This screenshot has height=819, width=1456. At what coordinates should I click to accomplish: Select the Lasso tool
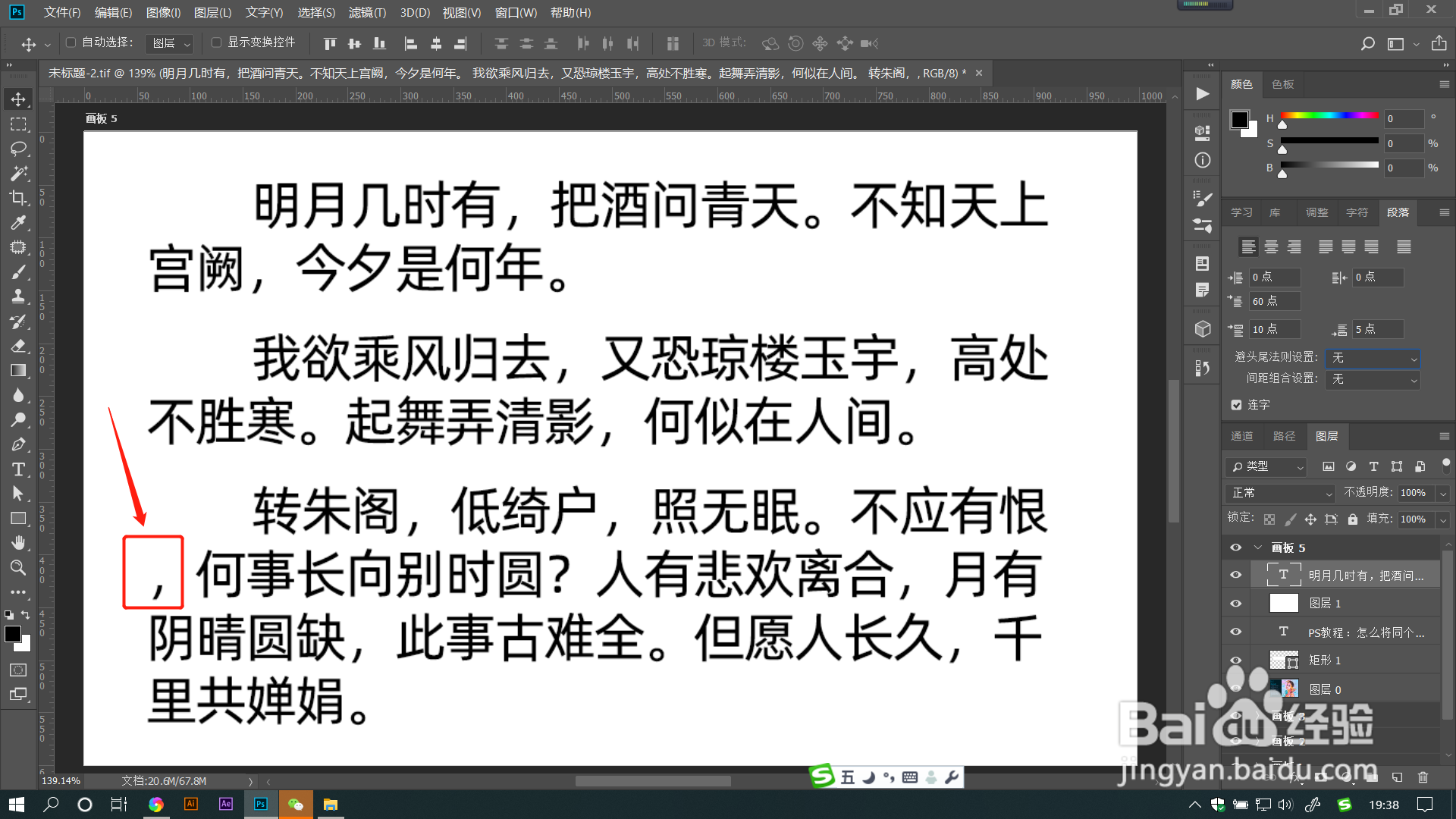(x=18, y=149)
